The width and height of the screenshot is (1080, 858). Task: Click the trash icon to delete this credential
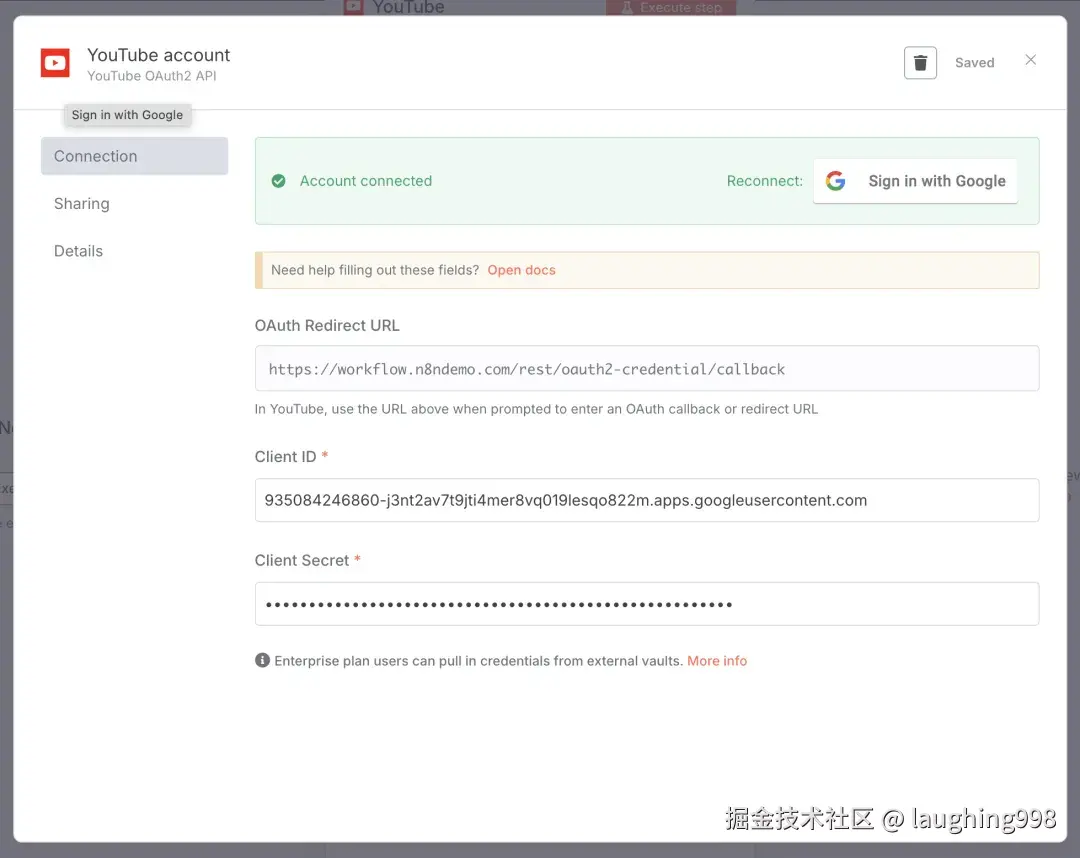[x=920, y=62]
